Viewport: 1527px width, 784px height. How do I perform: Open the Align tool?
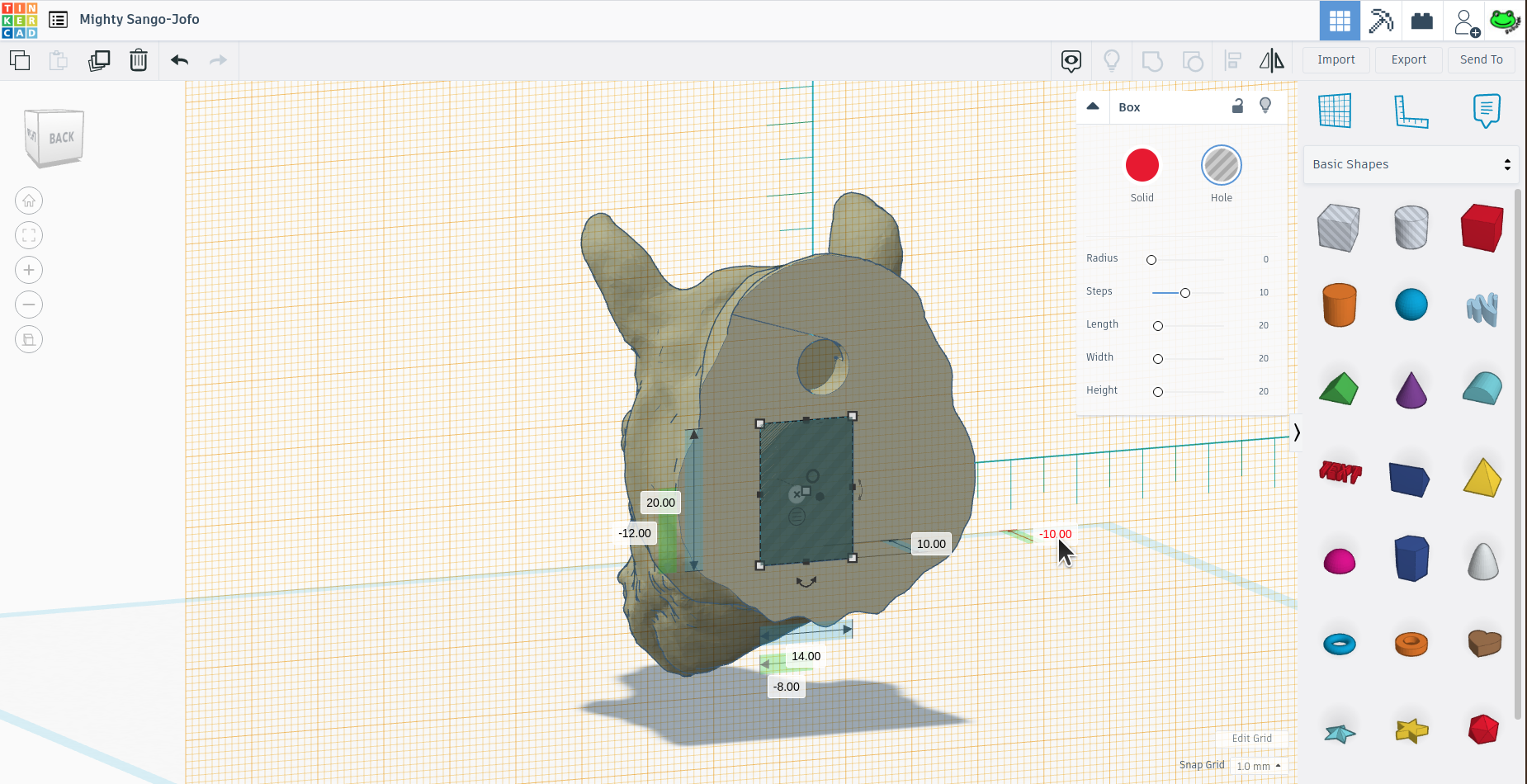(1233, 60)
